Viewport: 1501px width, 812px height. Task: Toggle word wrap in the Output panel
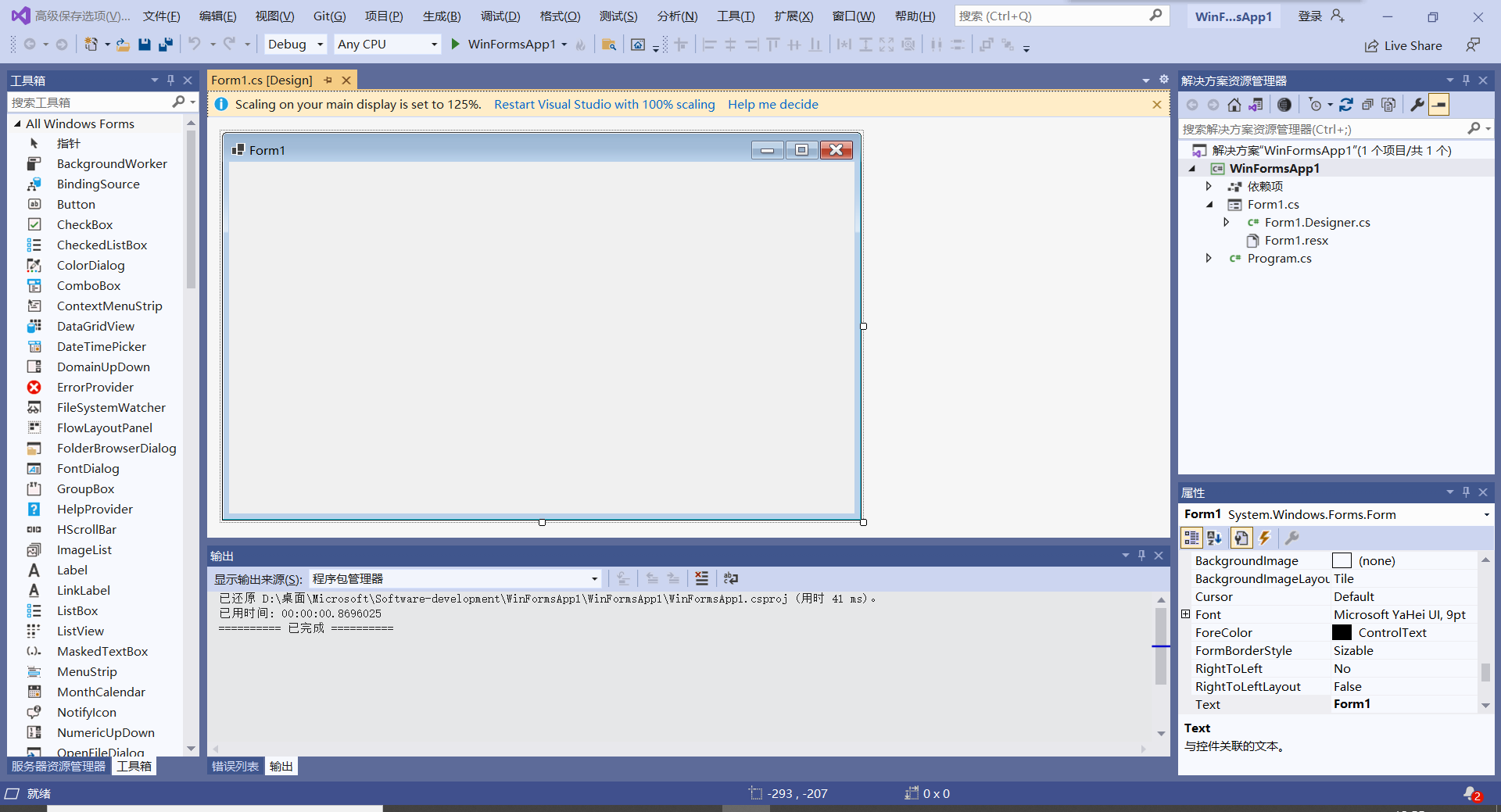[x=731, y=578]
